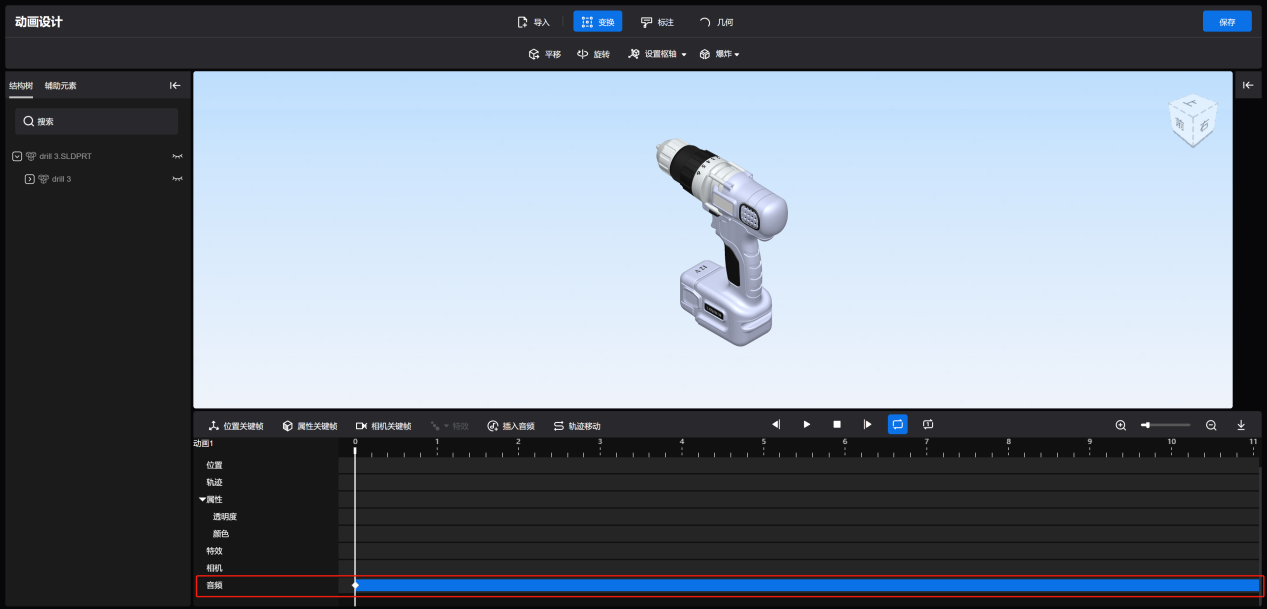Viewport: 1267px width, 609px height.
Task: Collapse the timeline panel with down-arrow icon
Action: tap(1241, 425)
